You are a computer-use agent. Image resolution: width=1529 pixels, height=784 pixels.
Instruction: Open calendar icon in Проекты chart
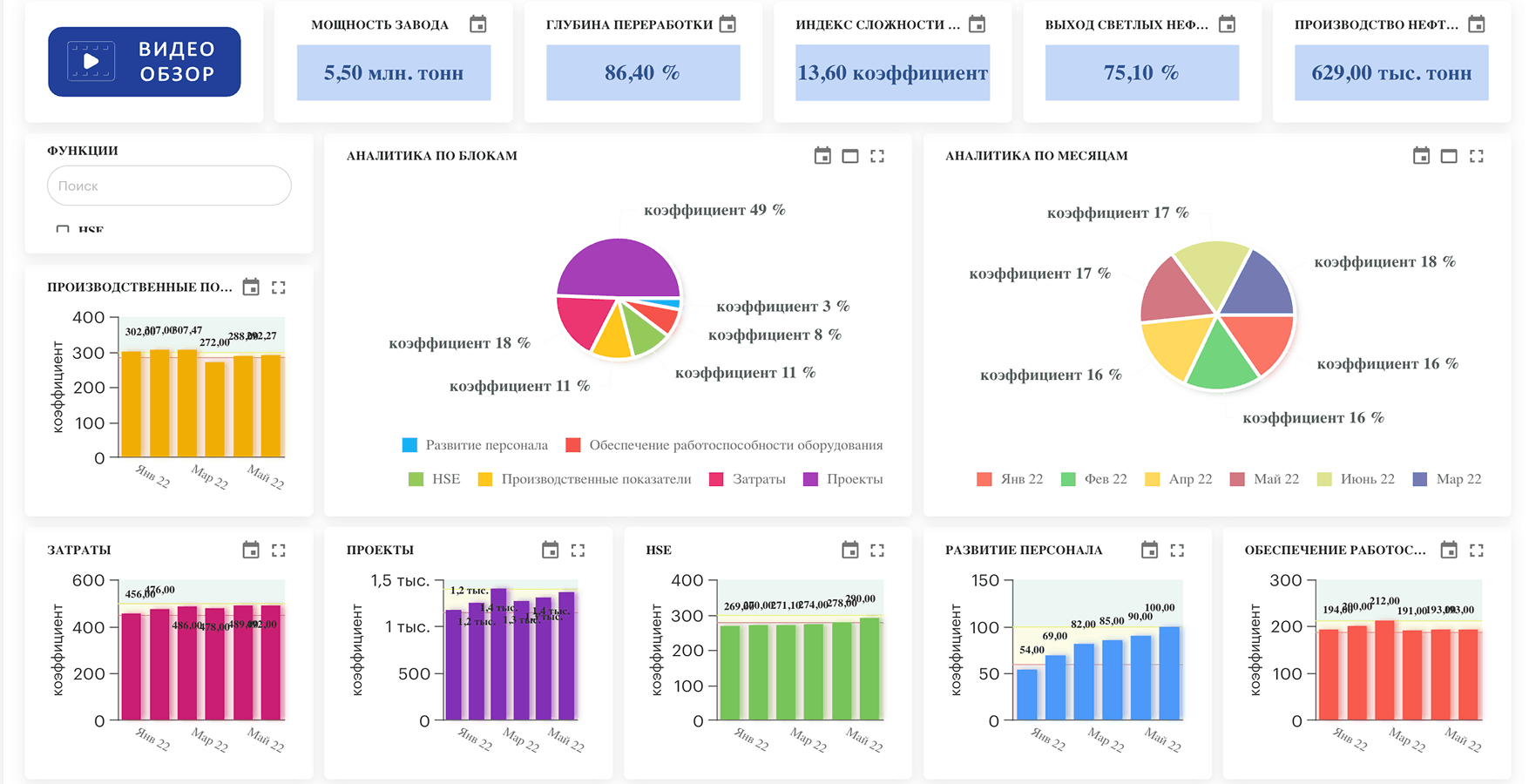pos(550,550)
